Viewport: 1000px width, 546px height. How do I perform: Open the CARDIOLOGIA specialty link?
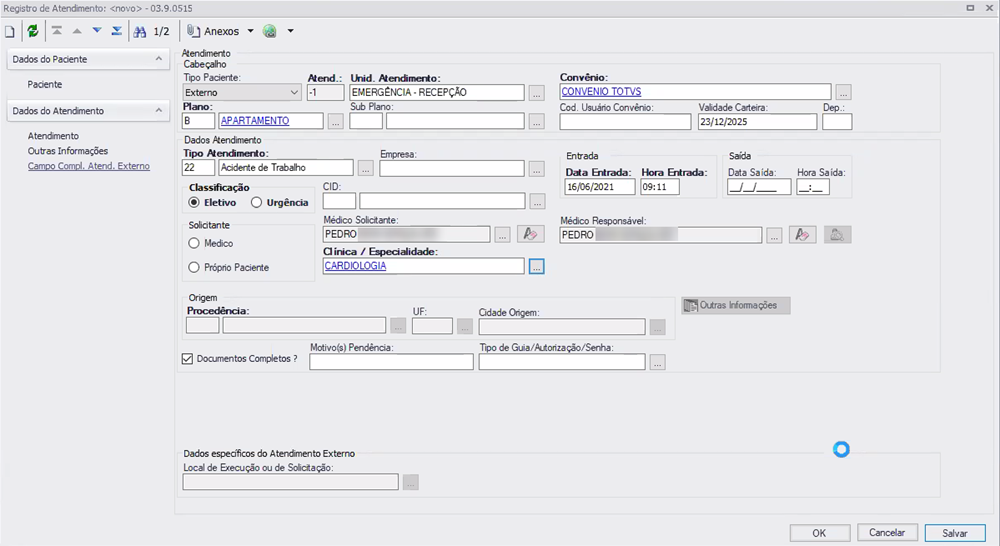click(355, 266)
